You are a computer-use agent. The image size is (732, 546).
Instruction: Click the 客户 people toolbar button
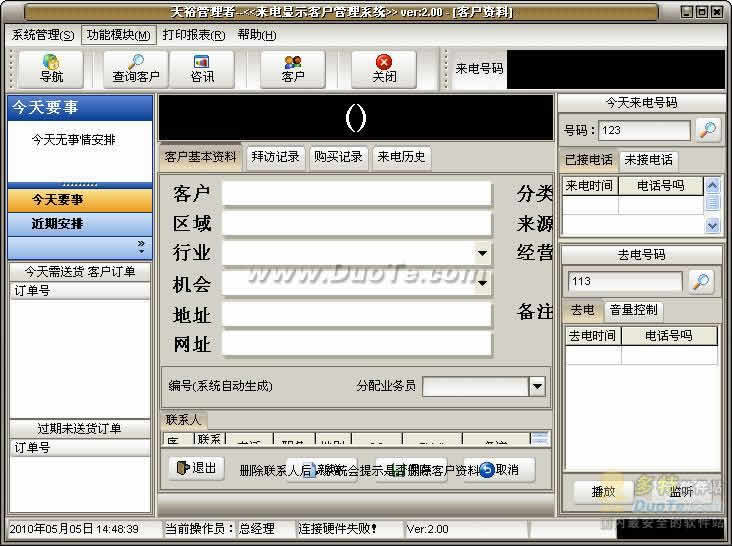(293, 69)
